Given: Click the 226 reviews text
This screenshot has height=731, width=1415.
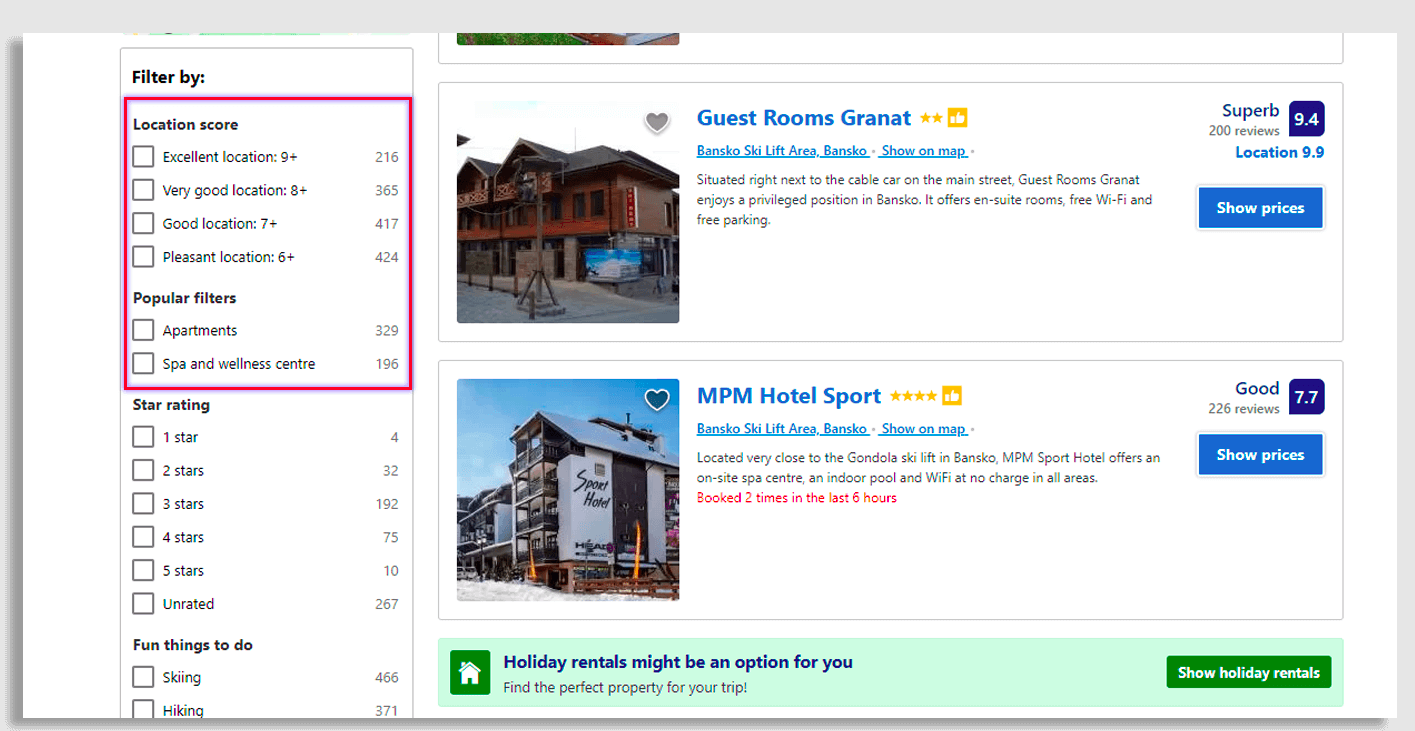Looking at the screenshot, I should pos(1244,409).
